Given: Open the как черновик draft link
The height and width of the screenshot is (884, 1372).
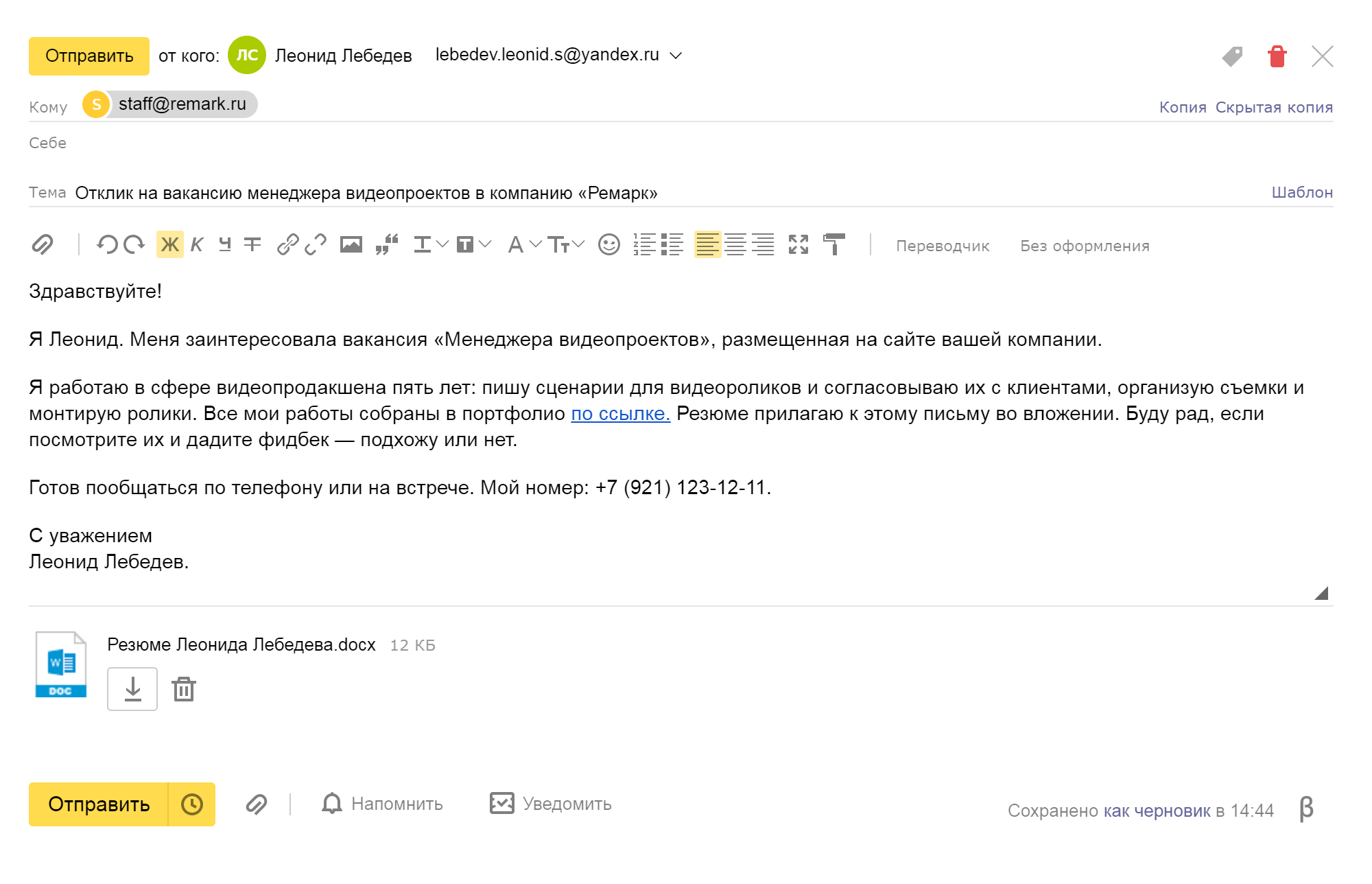Looking at the screenshot, I should click(x=1157, y=811).
